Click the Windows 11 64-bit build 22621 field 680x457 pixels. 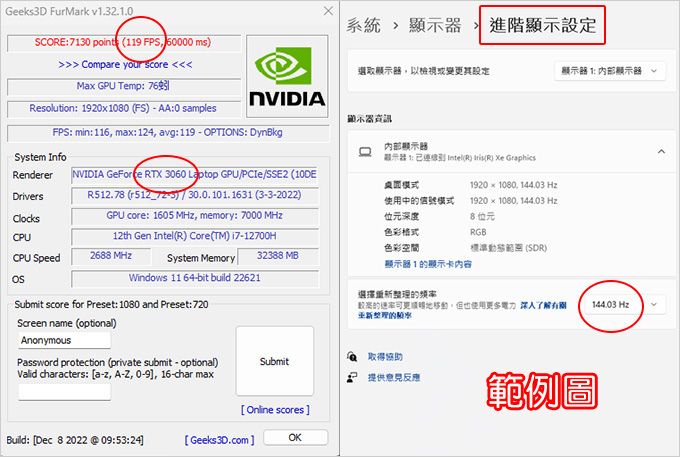pos(195,278)
